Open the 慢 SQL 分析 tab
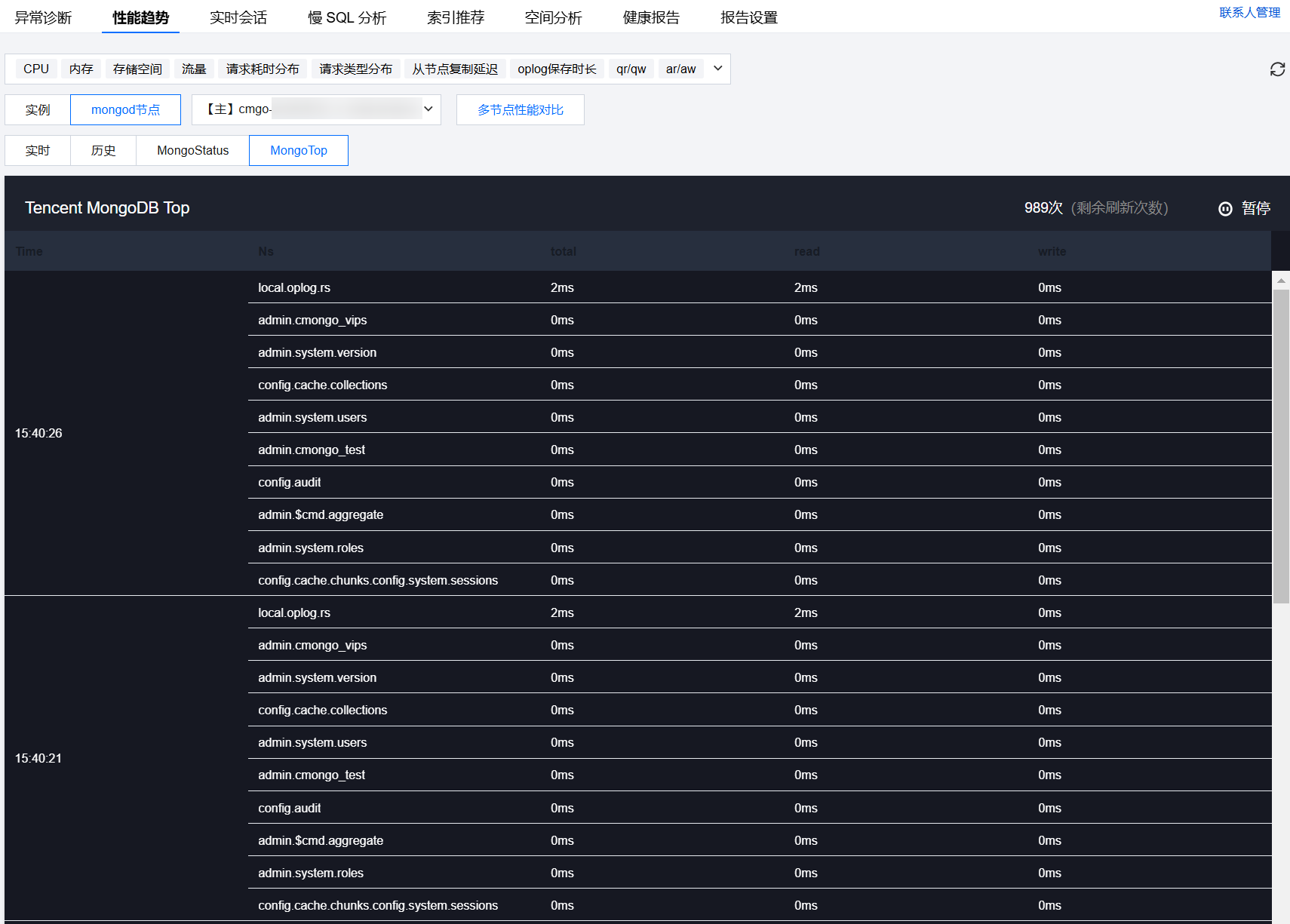1290x924 pixels. [x=347, y=17]
